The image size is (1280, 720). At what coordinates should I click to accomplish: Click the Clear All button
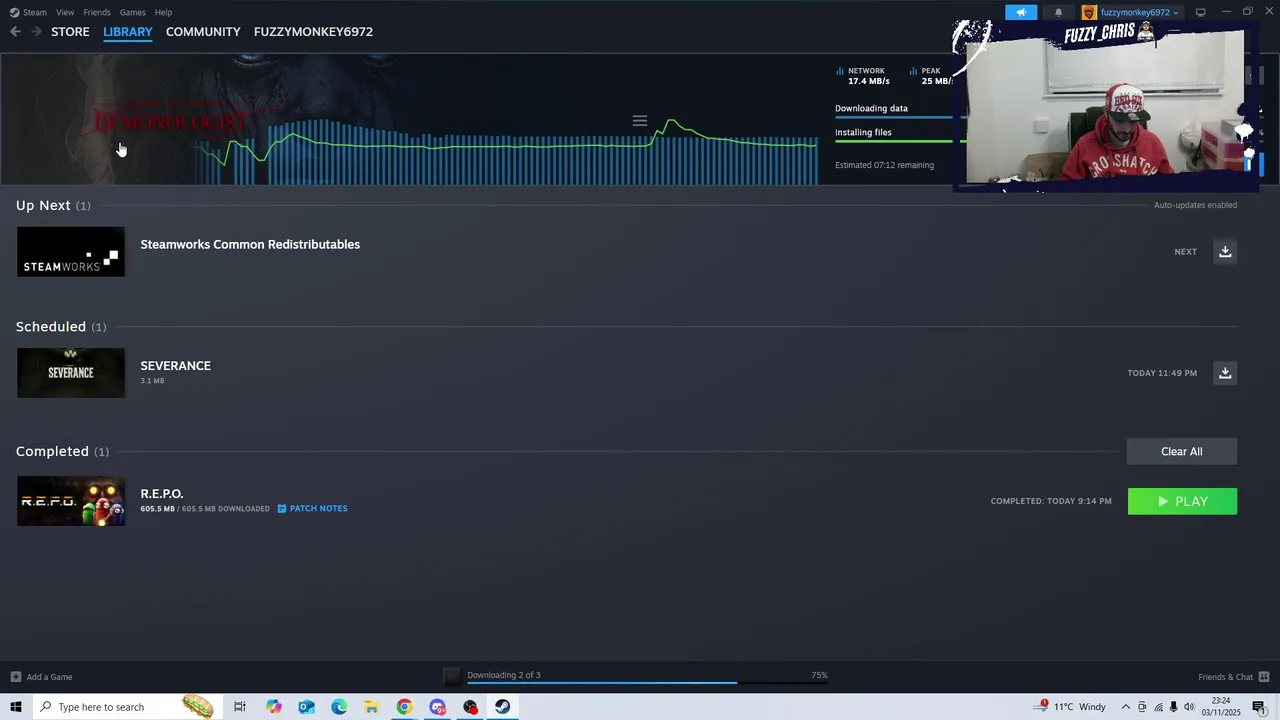tap(1182, 451)
